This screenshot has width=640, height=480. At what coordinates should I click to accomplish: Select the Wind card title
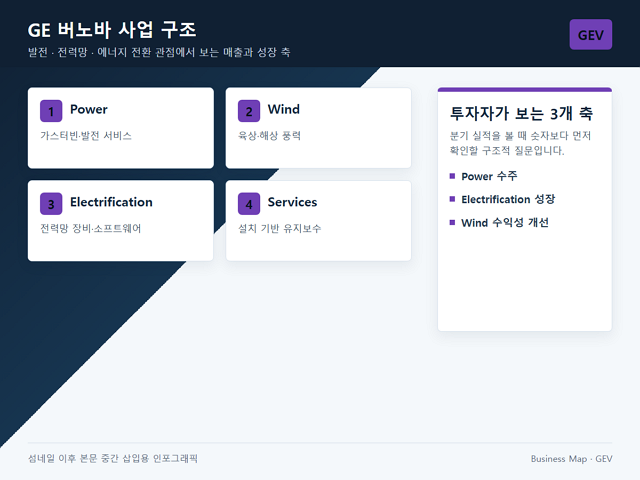pos(284,109)
